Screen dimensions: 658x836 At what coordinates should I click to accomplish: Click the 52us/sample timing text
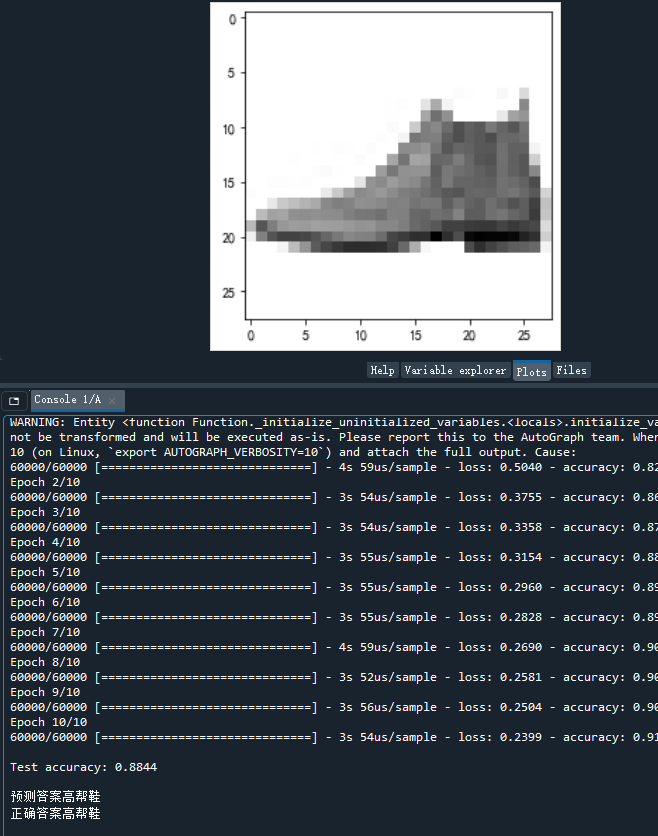(398, 677)
